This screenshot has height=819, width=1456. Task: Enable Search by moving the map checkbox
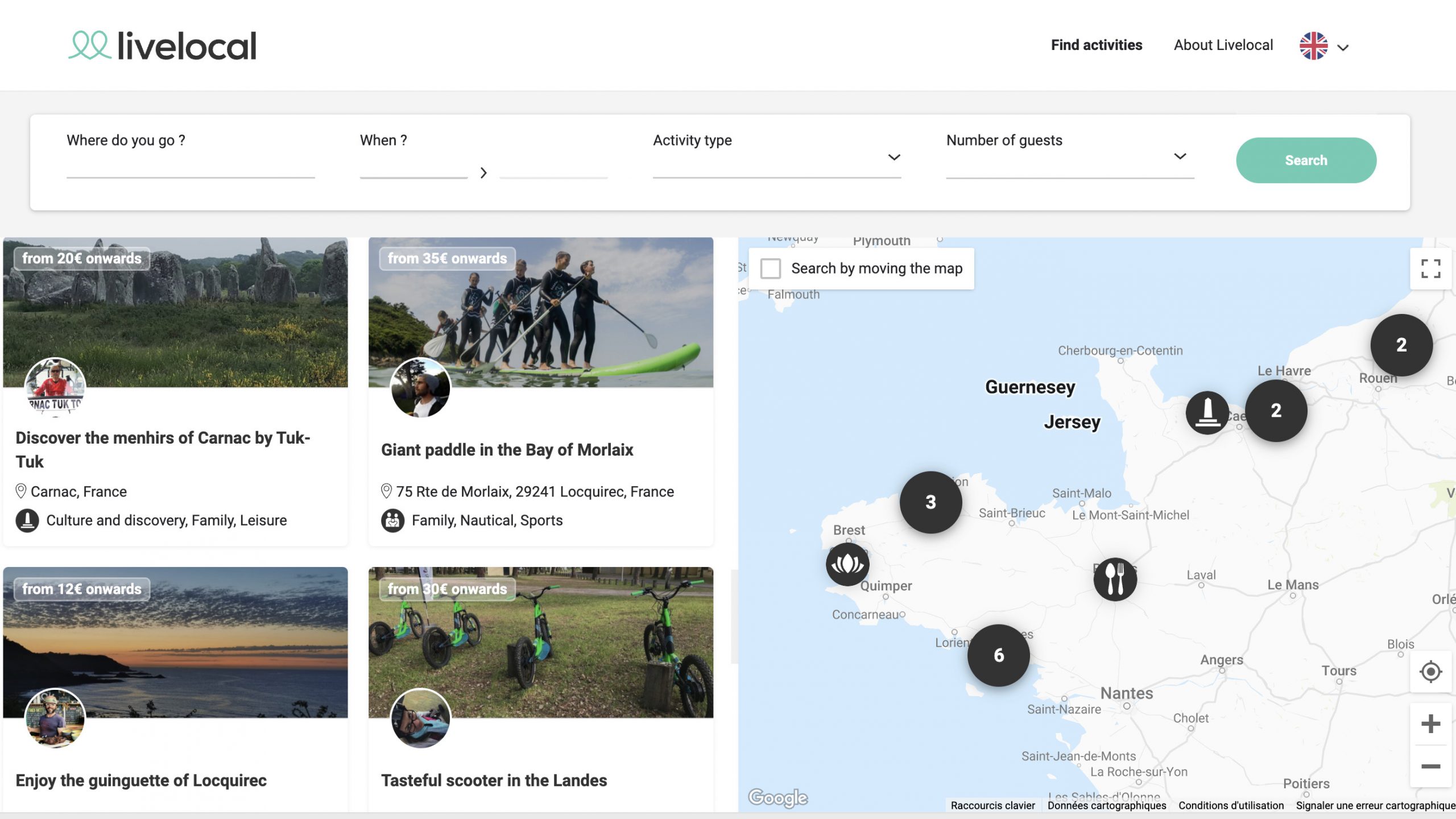pyautogui.click(x=771, y=268)
